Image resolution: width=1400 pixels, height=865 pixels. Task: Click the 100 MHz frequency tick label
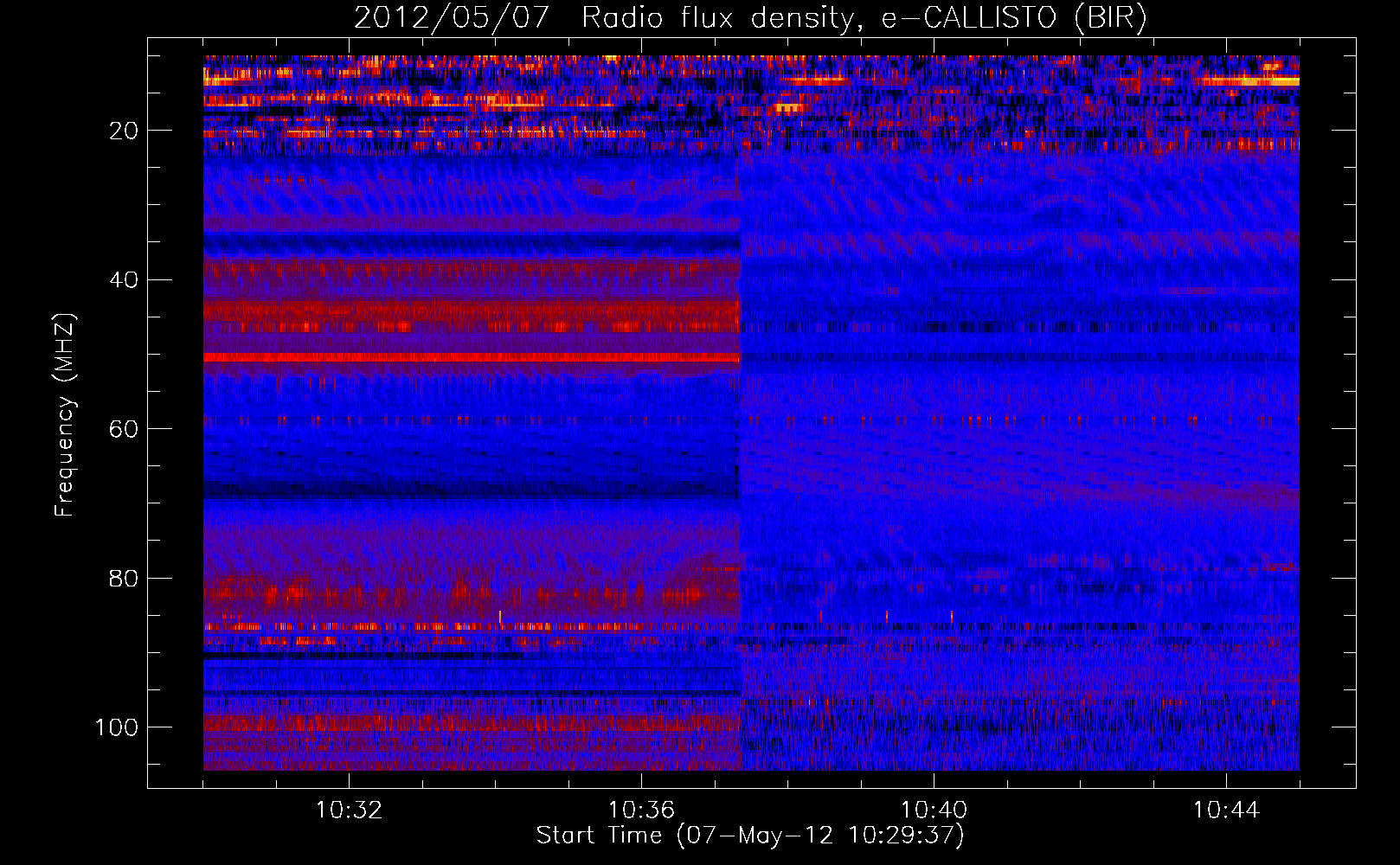(x=117, y=727)
